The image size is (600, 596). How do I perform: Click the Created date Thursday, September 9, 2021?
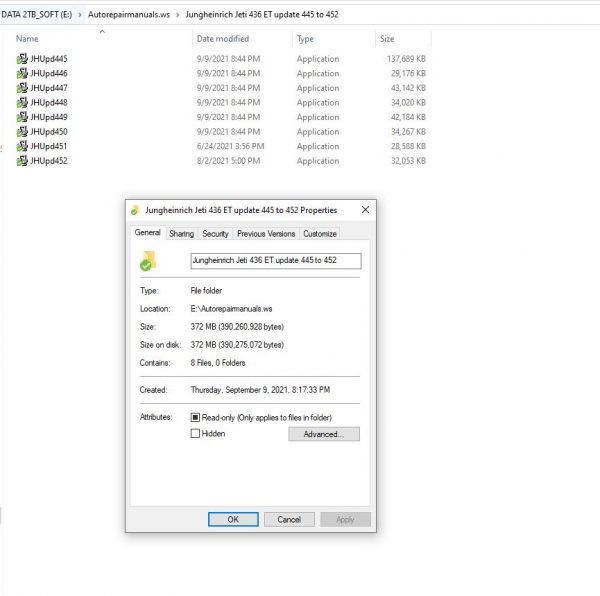260,390
